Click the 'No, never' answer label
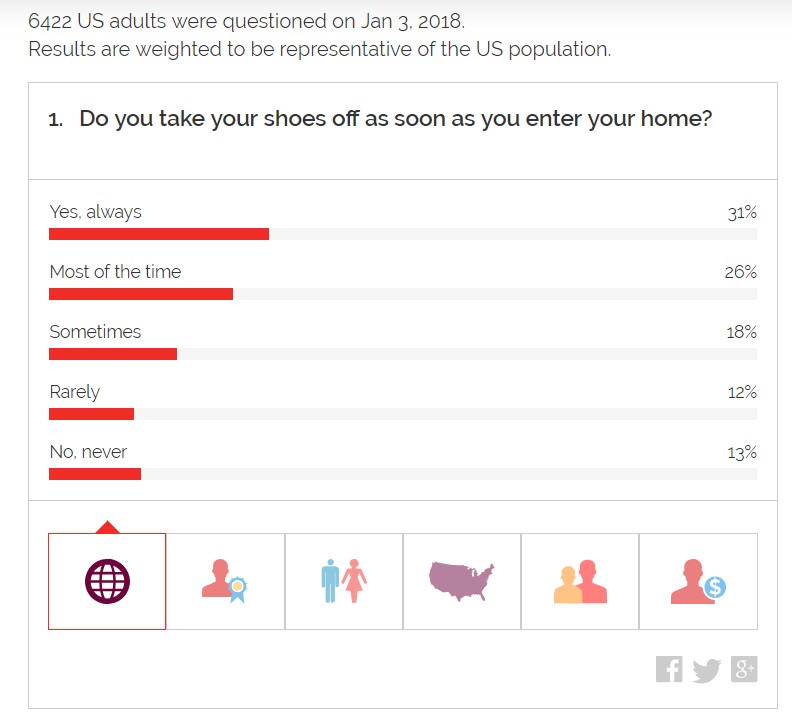This screenshot has width=792, height=716. [x=88, y=452]
